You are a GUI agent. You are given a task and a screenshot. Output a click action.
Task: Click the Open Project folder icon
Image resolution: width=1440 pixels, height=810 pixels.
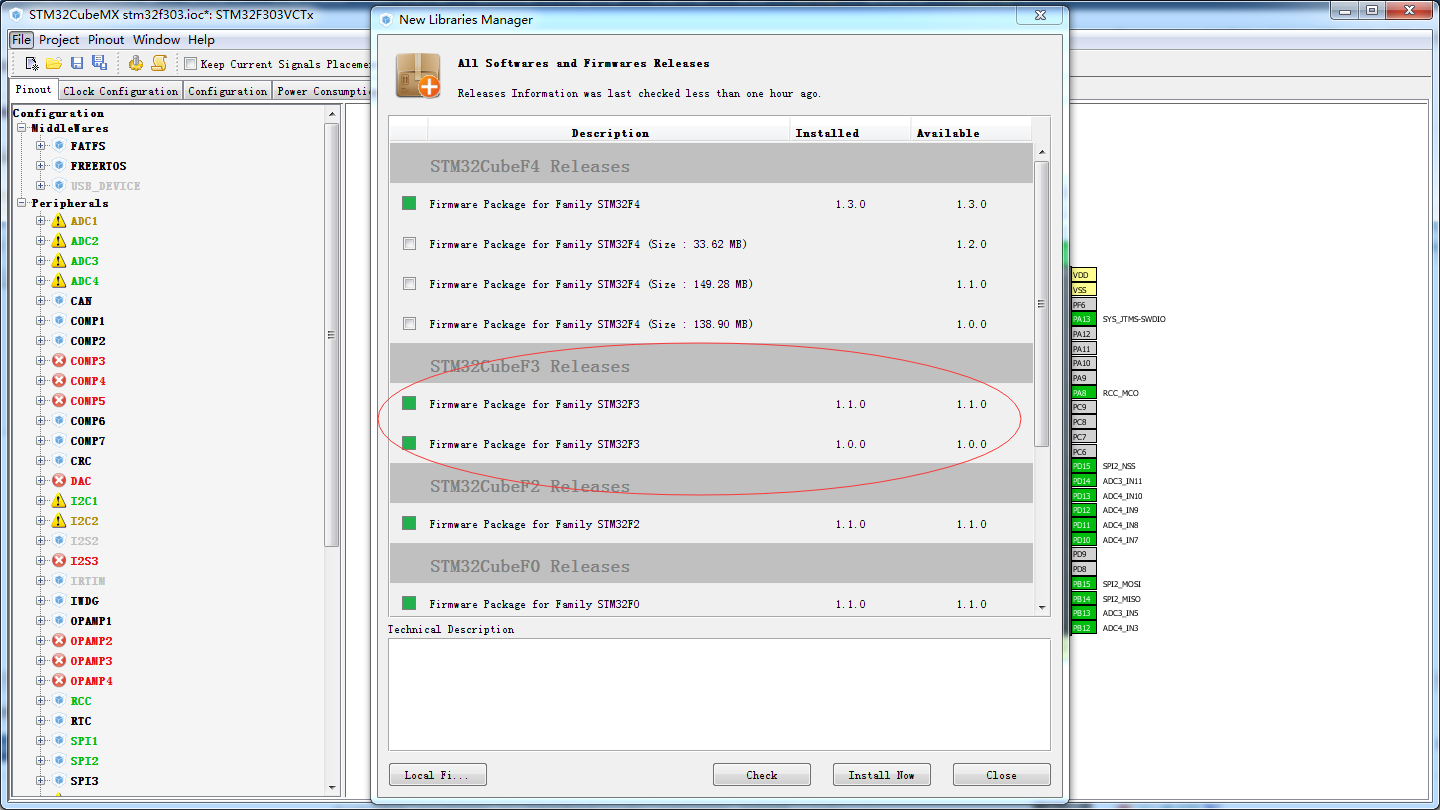(x=54, y=63)
